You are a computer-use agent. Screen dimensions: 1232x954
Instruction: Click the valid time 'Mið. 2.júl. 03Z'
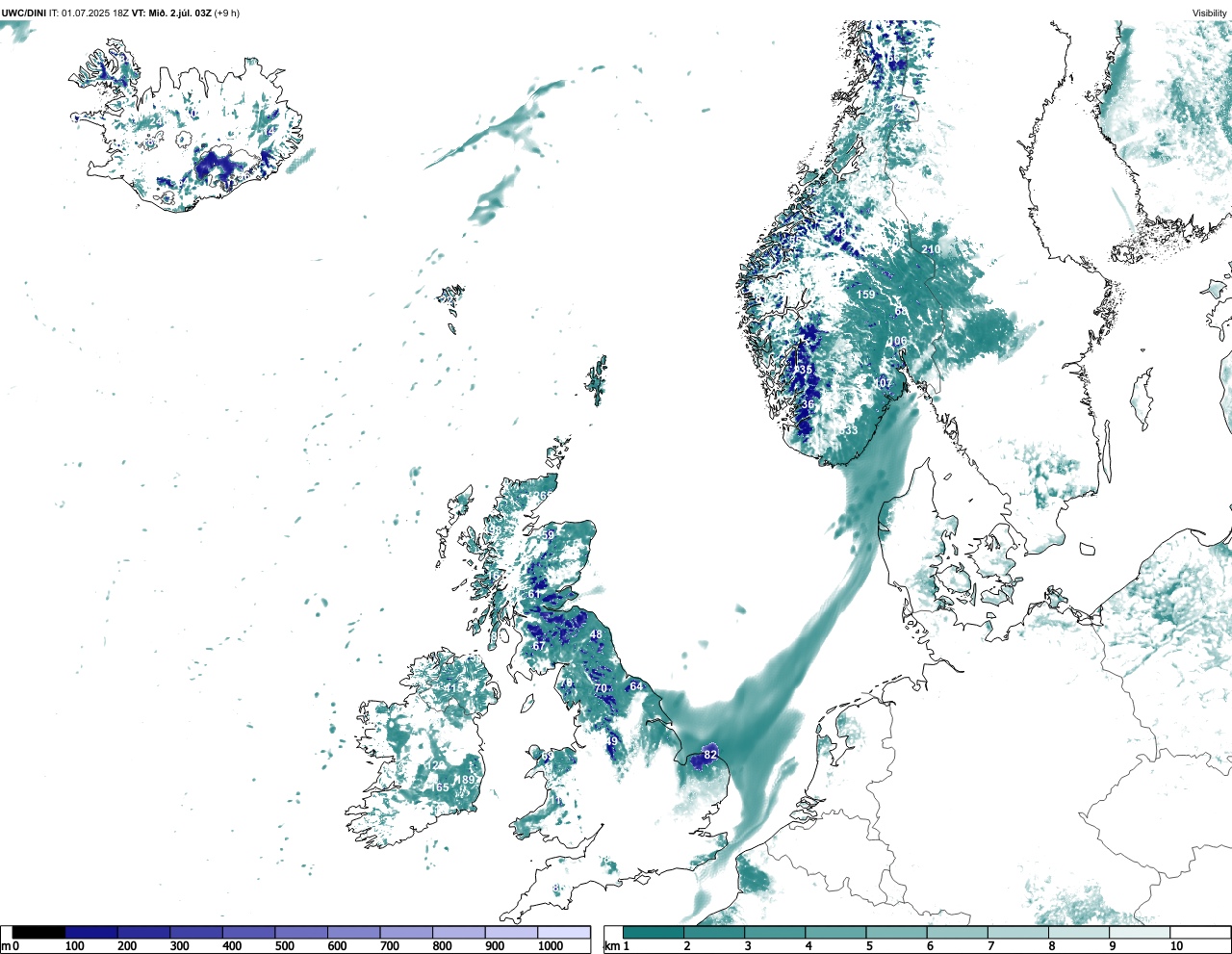(x=182, y=13)
